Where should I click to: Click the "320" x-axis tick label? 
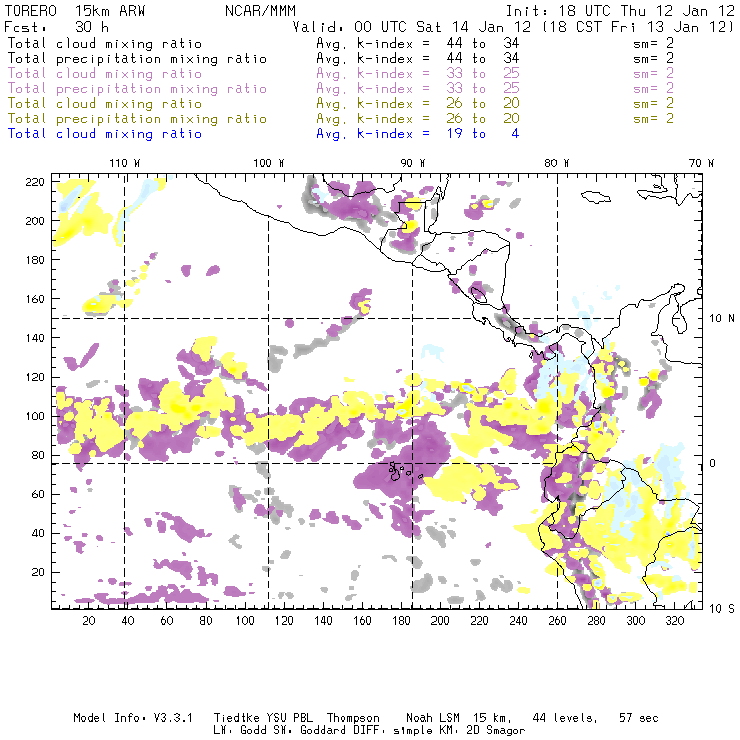[x=675, y=621]
